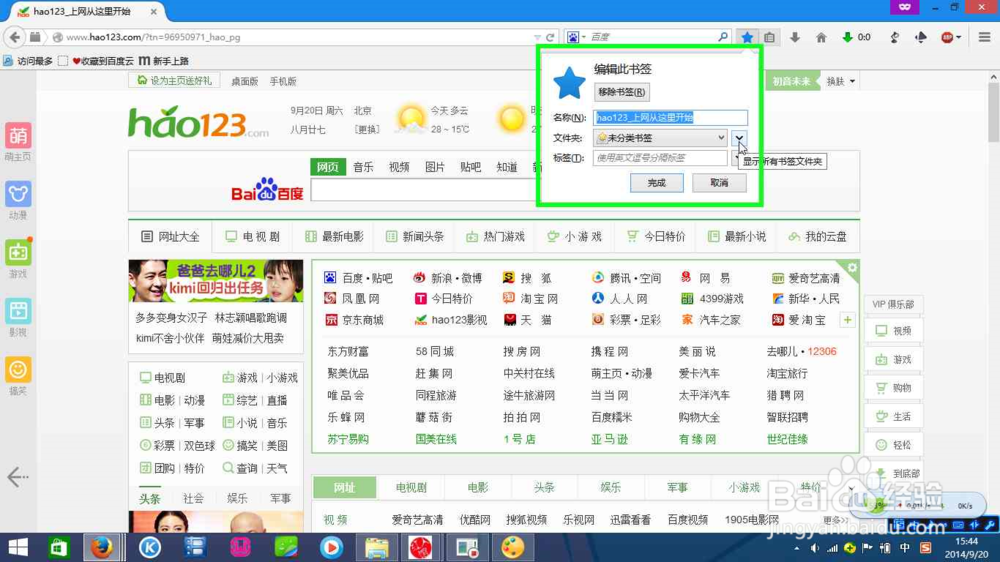Open the address bar history dropdown arrow

tap(537, 37)
